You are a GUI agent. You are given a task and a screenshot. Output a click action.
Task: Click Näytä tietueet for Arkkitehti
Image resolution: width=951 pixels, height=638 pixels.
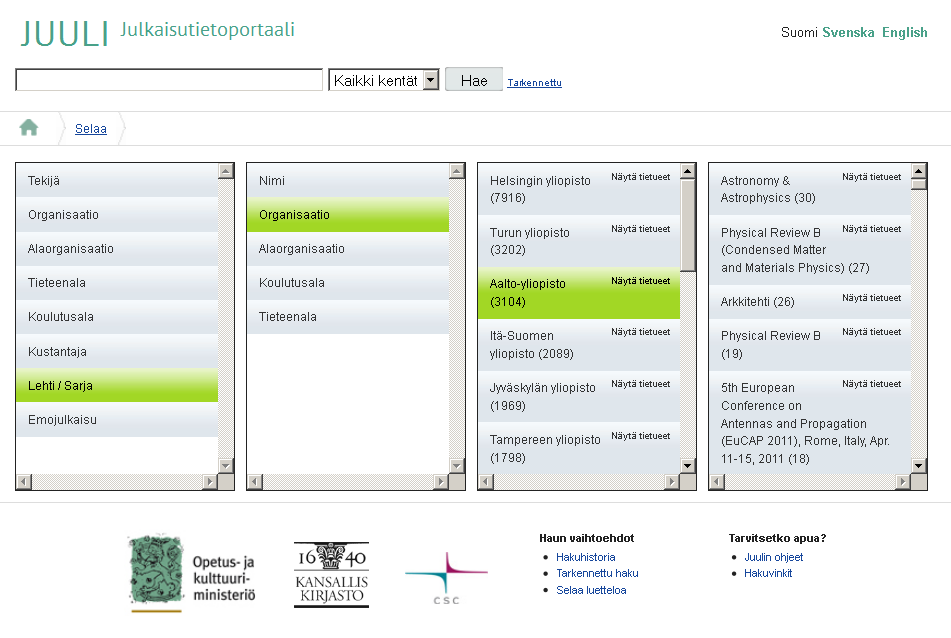(872, 298)
